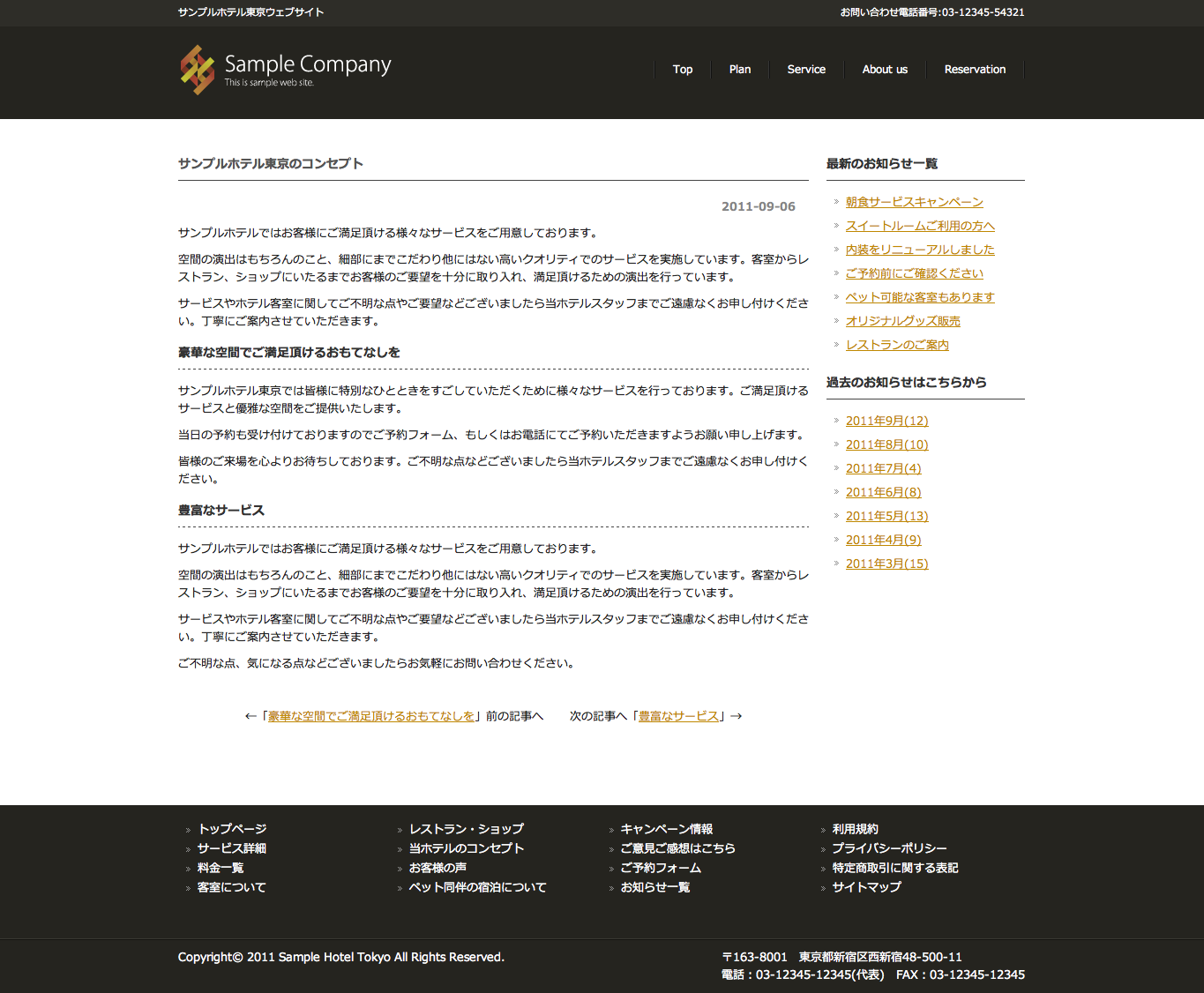This screenshot has height=993, width=1204.
Task: Click the Sample Company logo icon
Action: point(198,70)
